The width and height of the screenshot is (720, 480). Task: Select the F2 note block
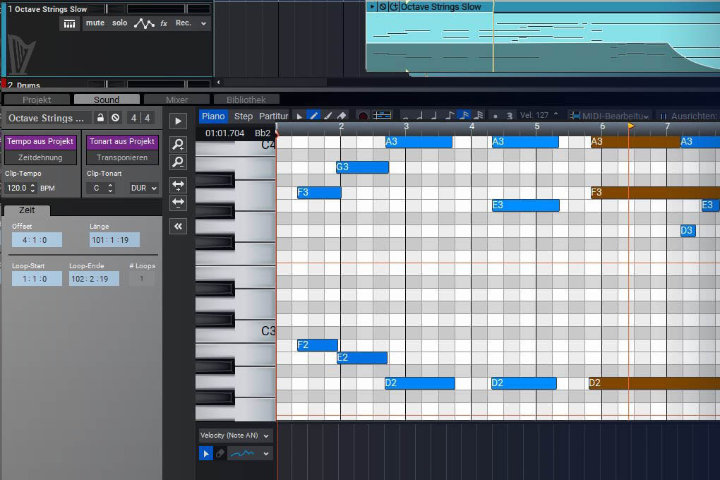[x=317, y=345]
